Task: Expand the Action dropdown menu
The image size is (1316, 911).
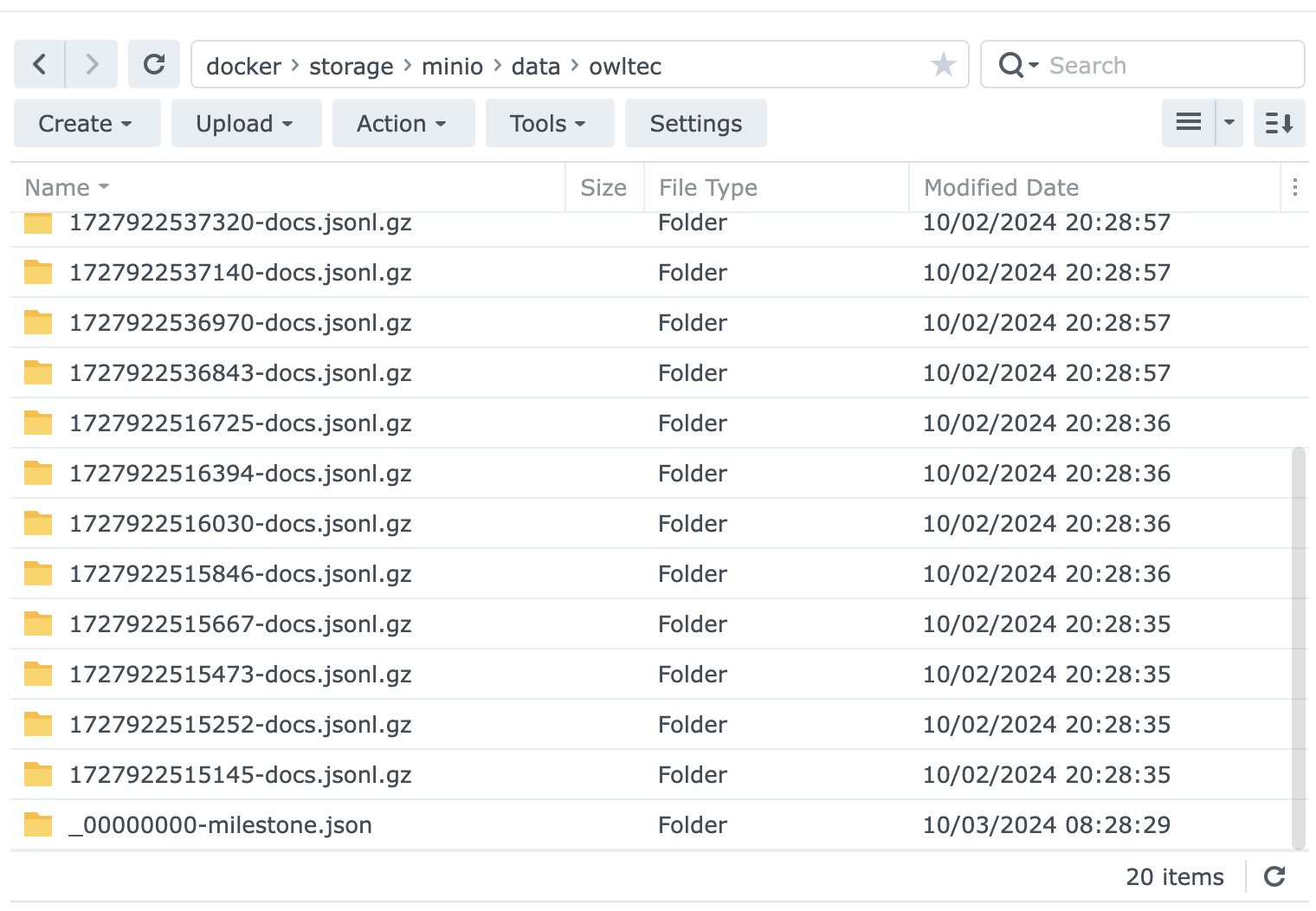Action: coord(403,123)
